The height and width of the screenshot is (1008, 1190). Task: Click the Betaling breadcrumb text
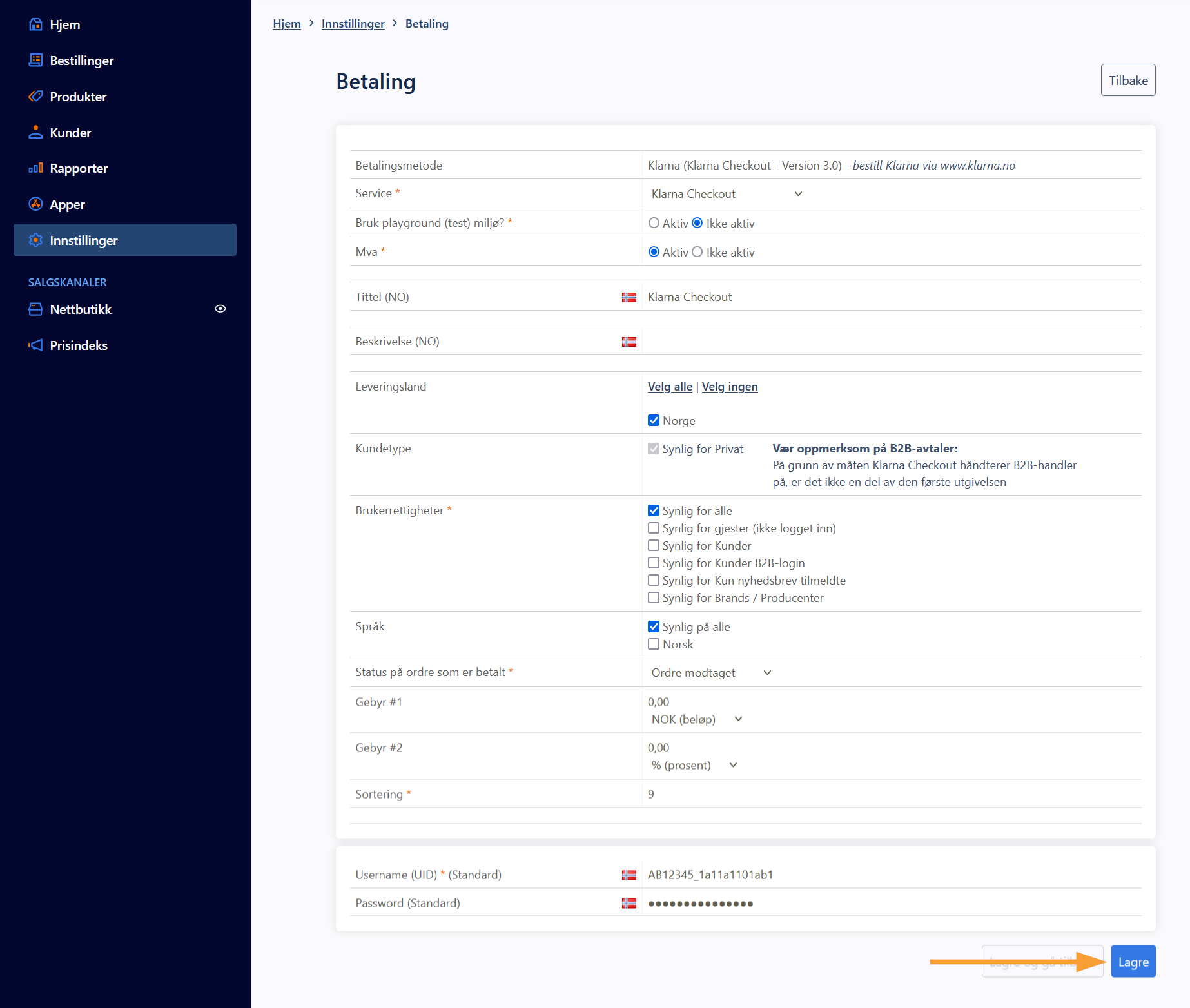pos(427,24)
